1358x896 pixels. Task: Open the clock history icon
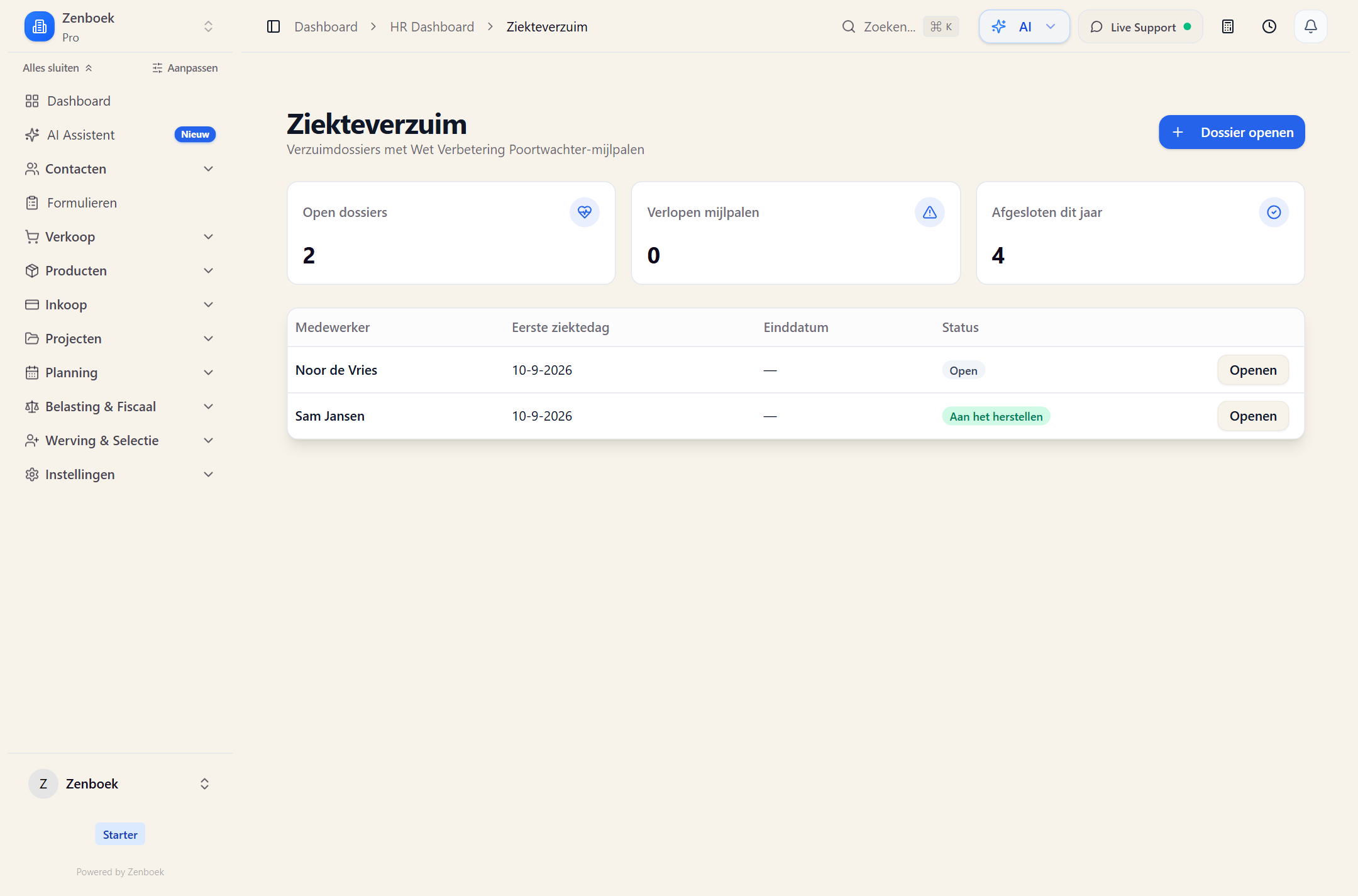(1269, 26)
